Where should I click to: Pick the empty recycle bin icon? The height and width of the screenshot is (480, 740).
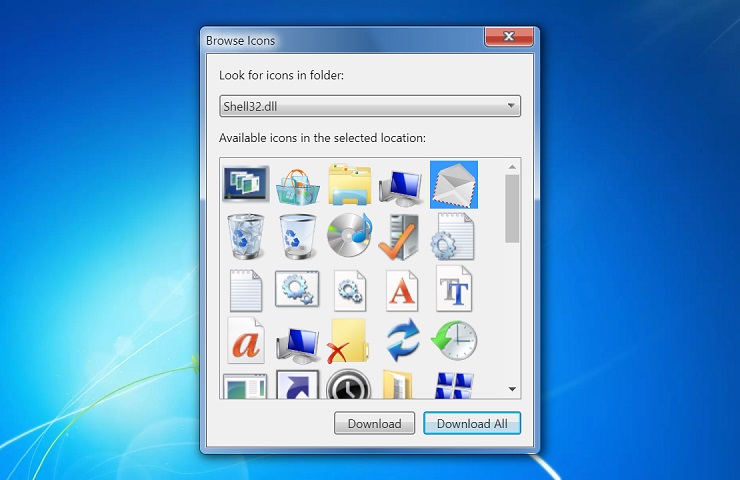pyautogui.click(x=297, y=236)
